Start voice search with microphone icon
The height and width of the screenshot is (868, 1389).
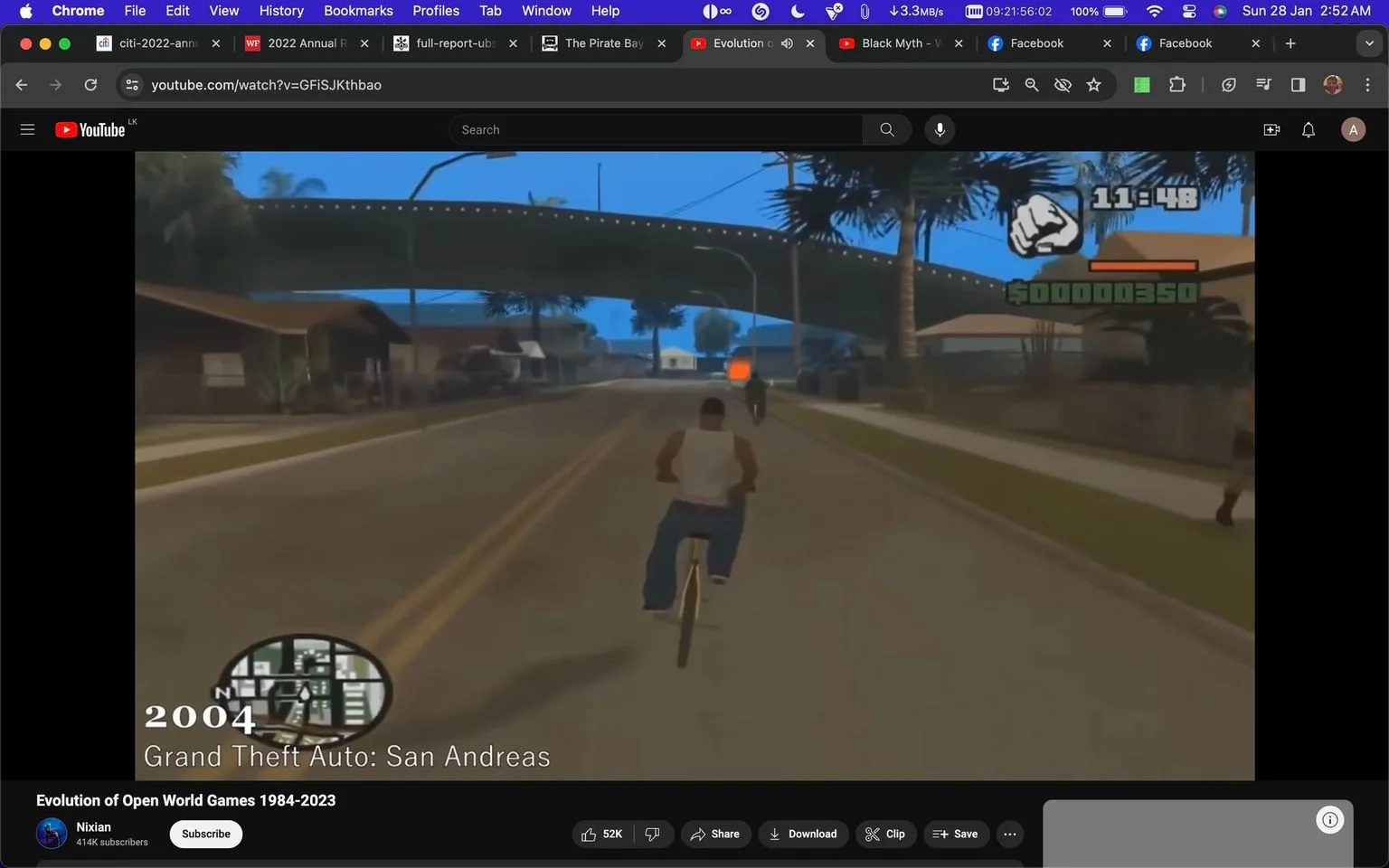[940, 129]
